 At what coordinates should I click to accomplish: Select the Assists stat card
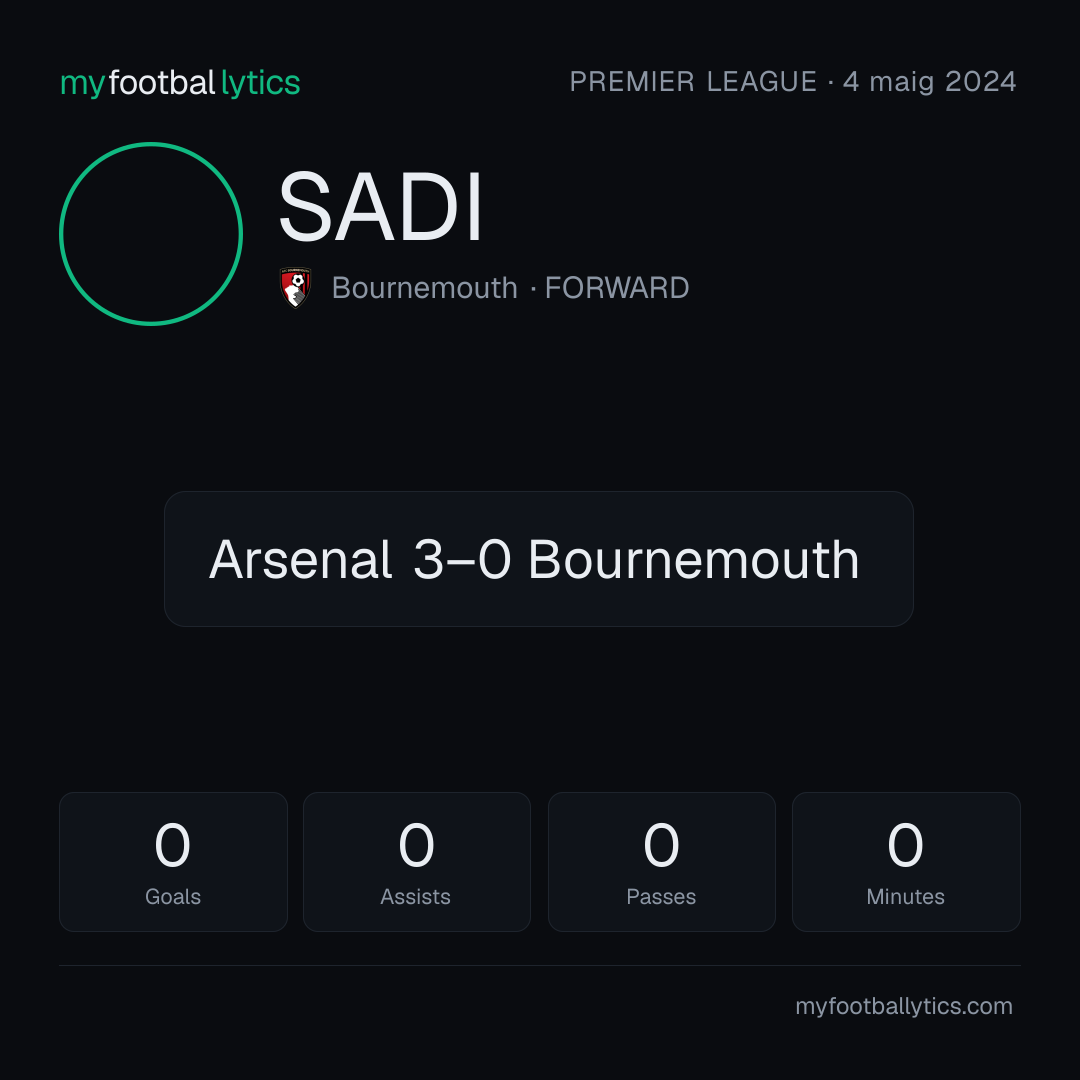[417, 862]
